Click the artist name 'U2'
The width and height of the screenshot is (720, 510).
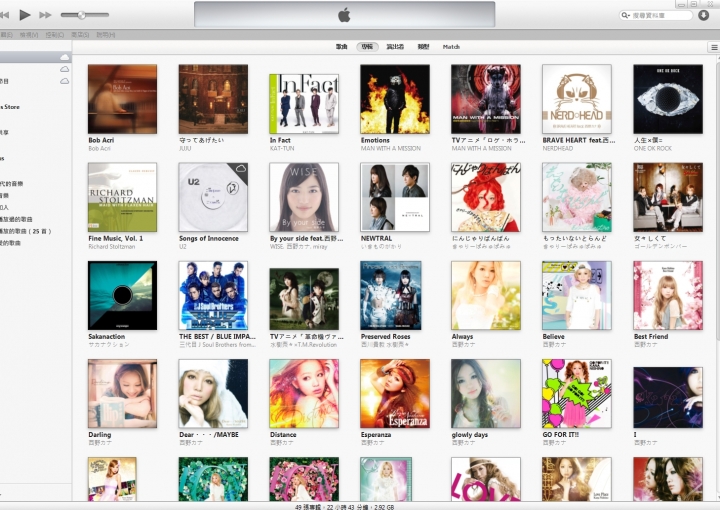click(x=183, y=247)
